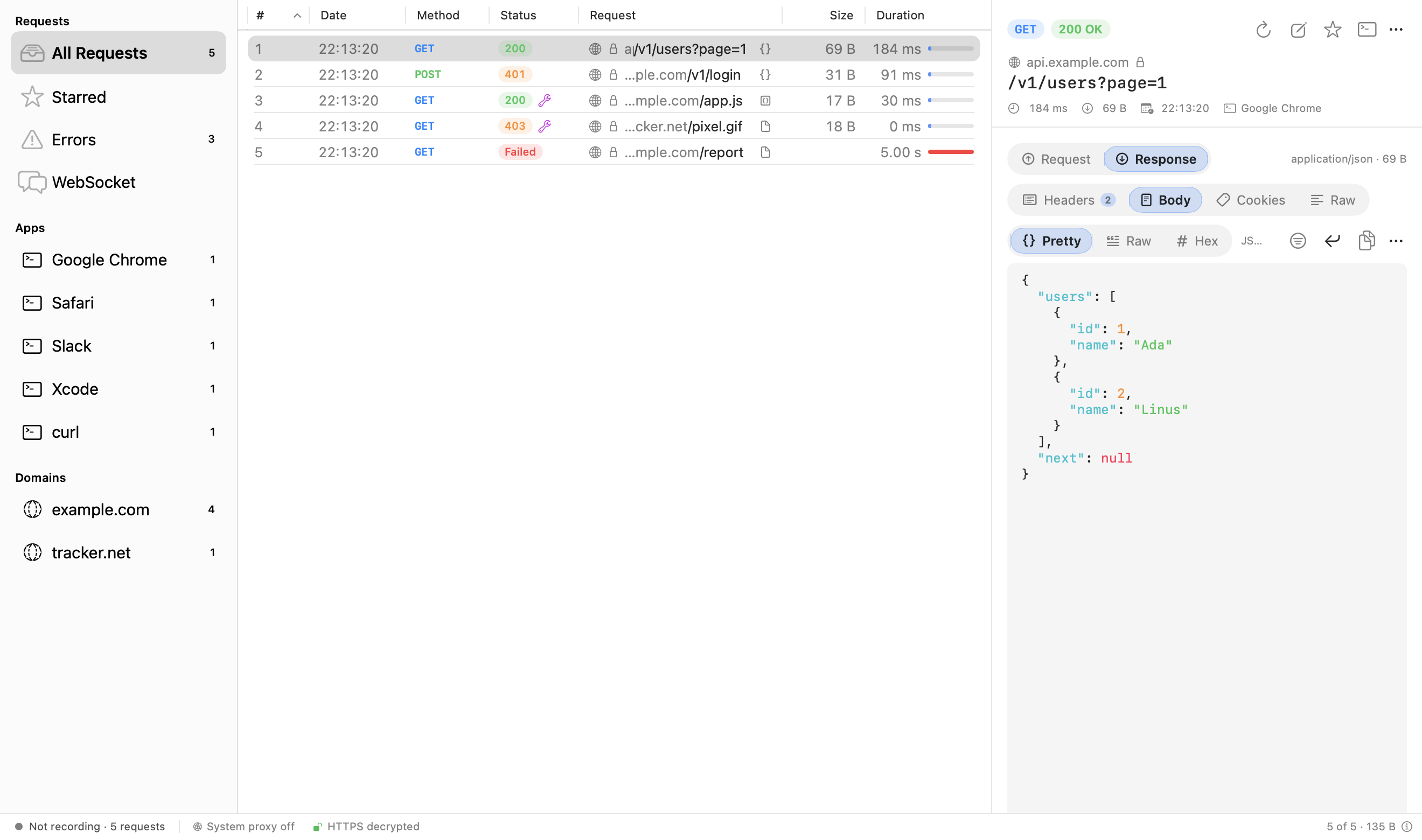Toggle word wrap arrow icon
This screenshot has width=1422, height=840.
1333,241
